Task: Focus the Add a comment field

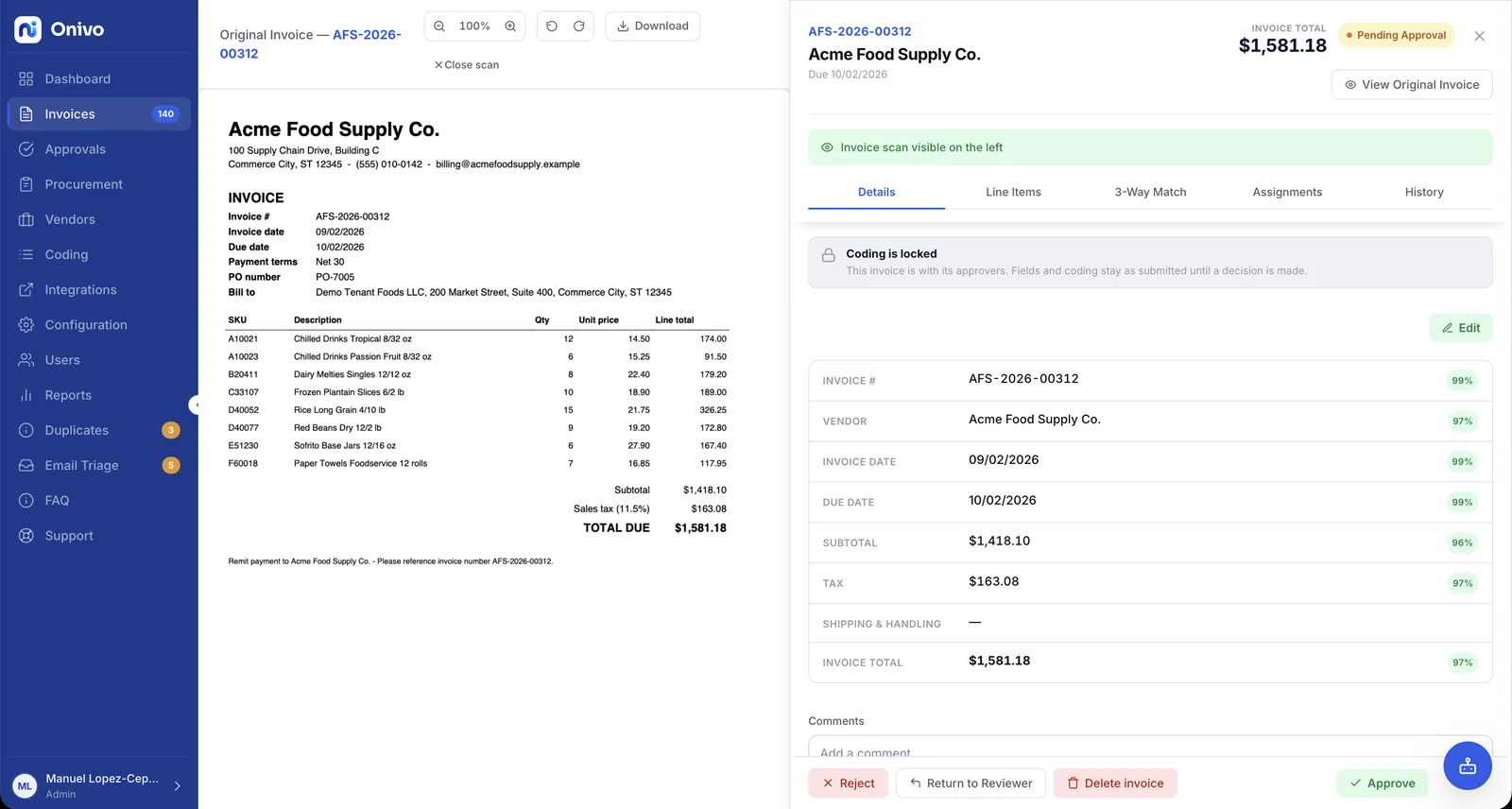Action: pos(1150,747)
